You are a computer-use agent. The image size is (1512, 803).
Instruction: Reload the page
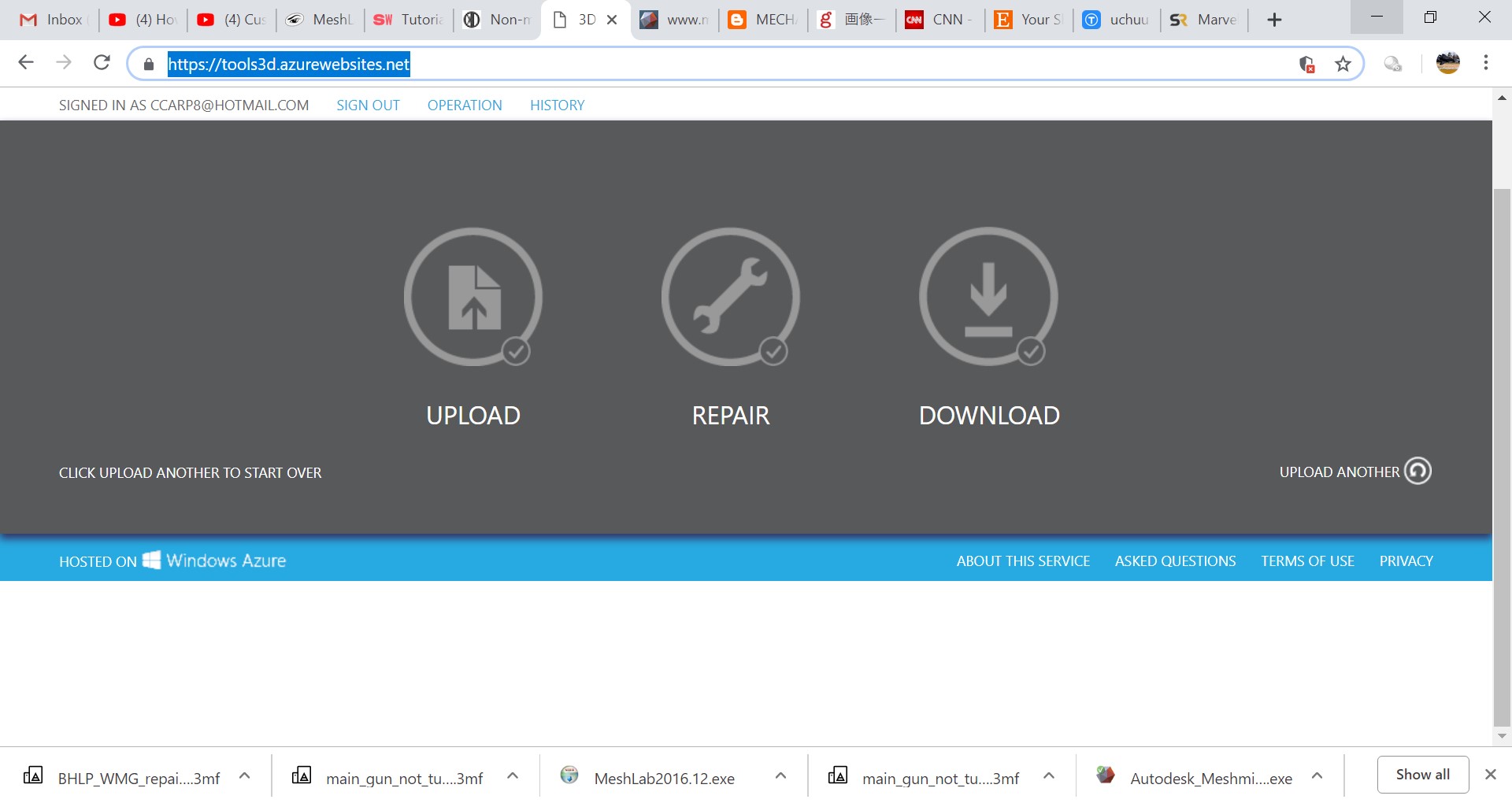tap(102, 63)
